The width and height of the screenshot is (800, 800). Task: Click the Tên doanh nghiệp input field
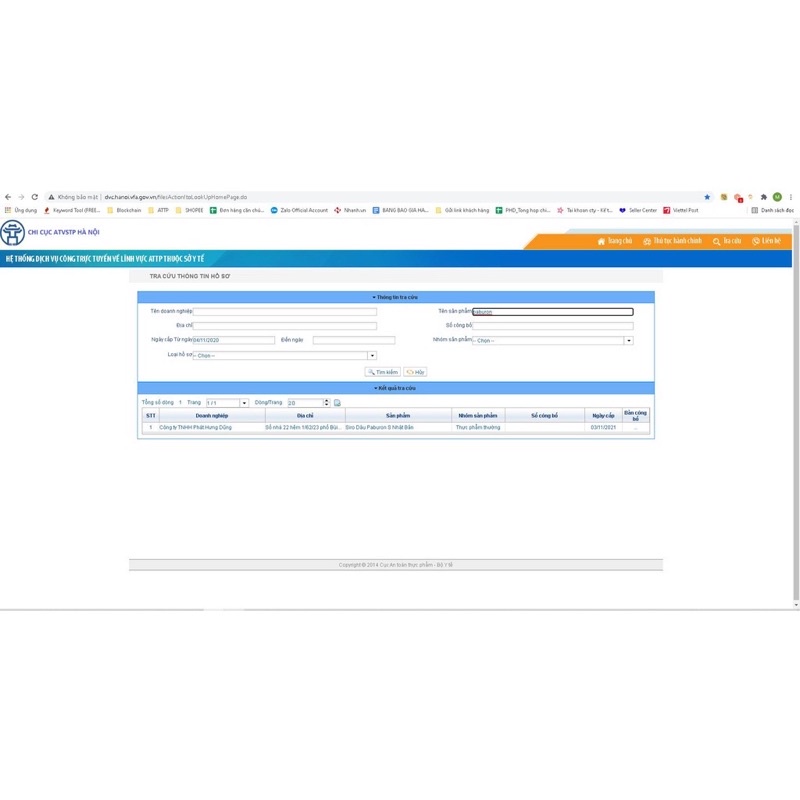pos(284,311)
